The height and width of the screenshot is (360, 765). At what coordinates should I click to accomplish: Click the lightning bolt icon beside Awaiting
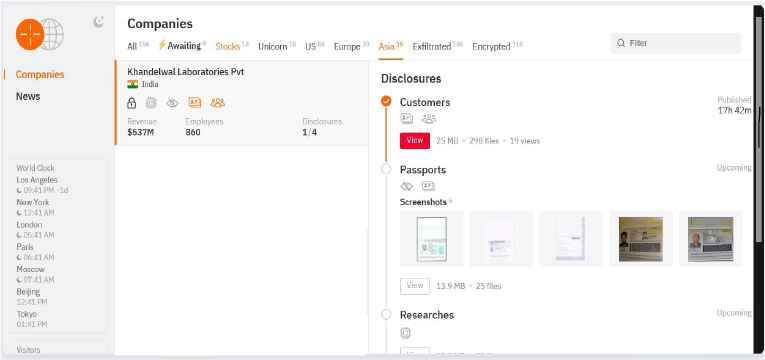[x=162, y=45]
